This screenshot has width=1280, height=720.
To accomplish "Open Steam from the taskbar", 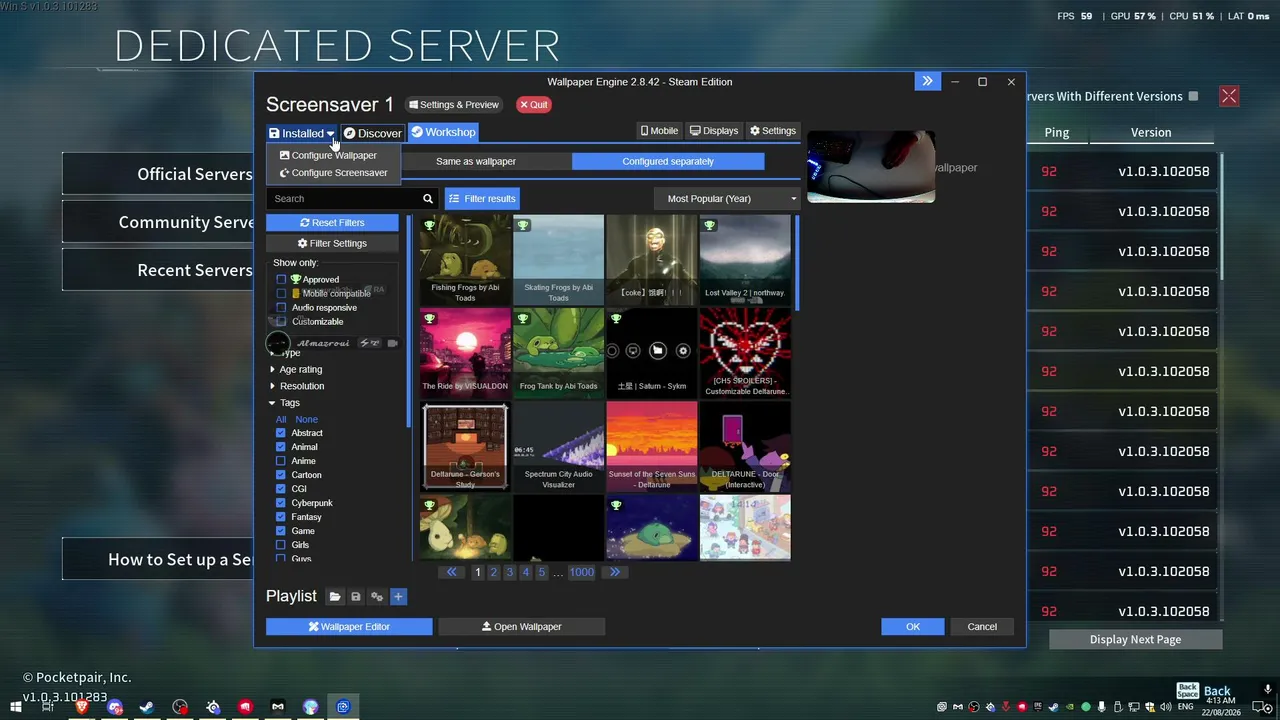I will pyautogui.click(x=147, y=707).
